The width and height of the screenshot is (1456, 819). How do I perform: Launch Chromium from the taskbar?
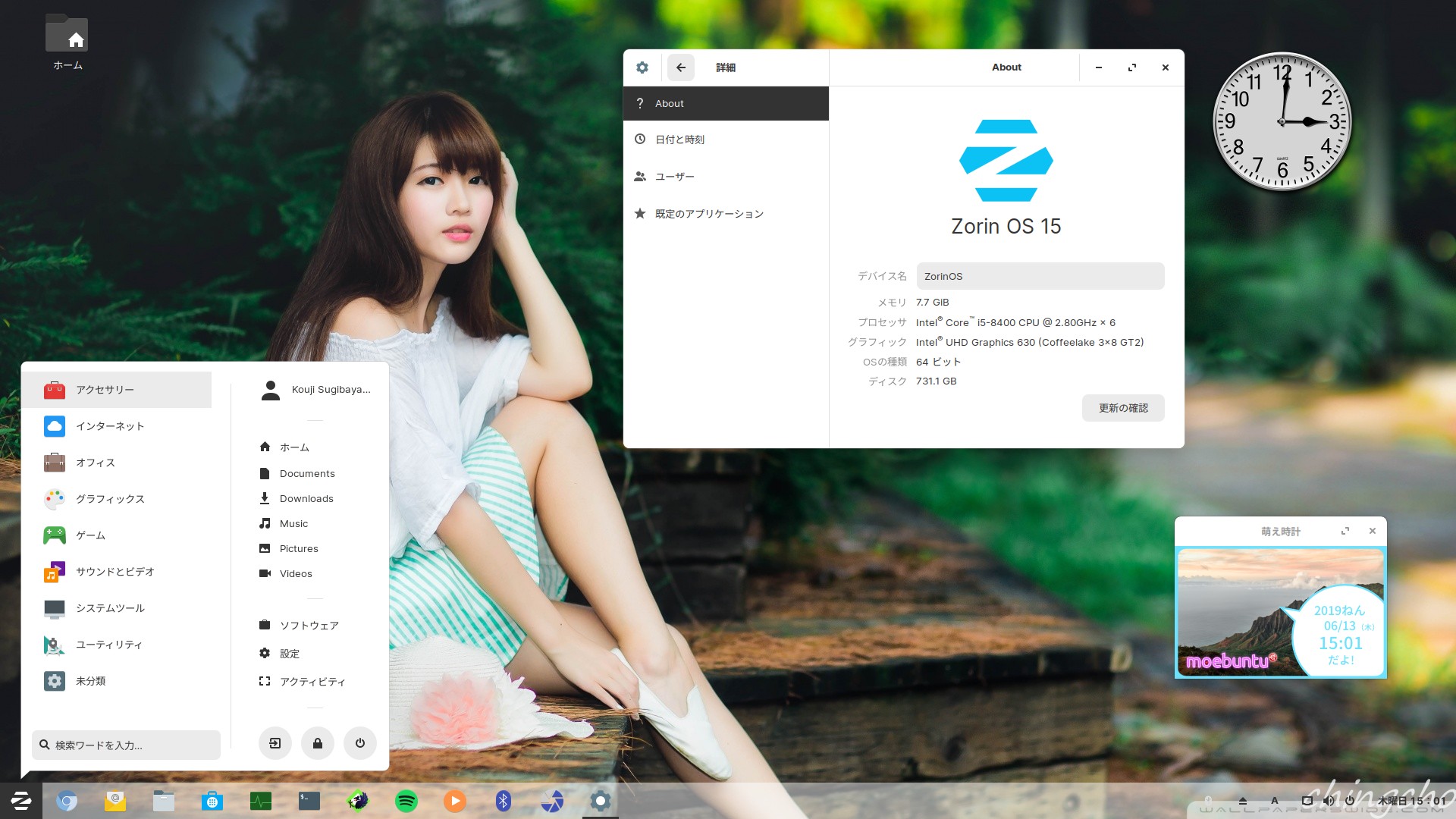[67, 801]
